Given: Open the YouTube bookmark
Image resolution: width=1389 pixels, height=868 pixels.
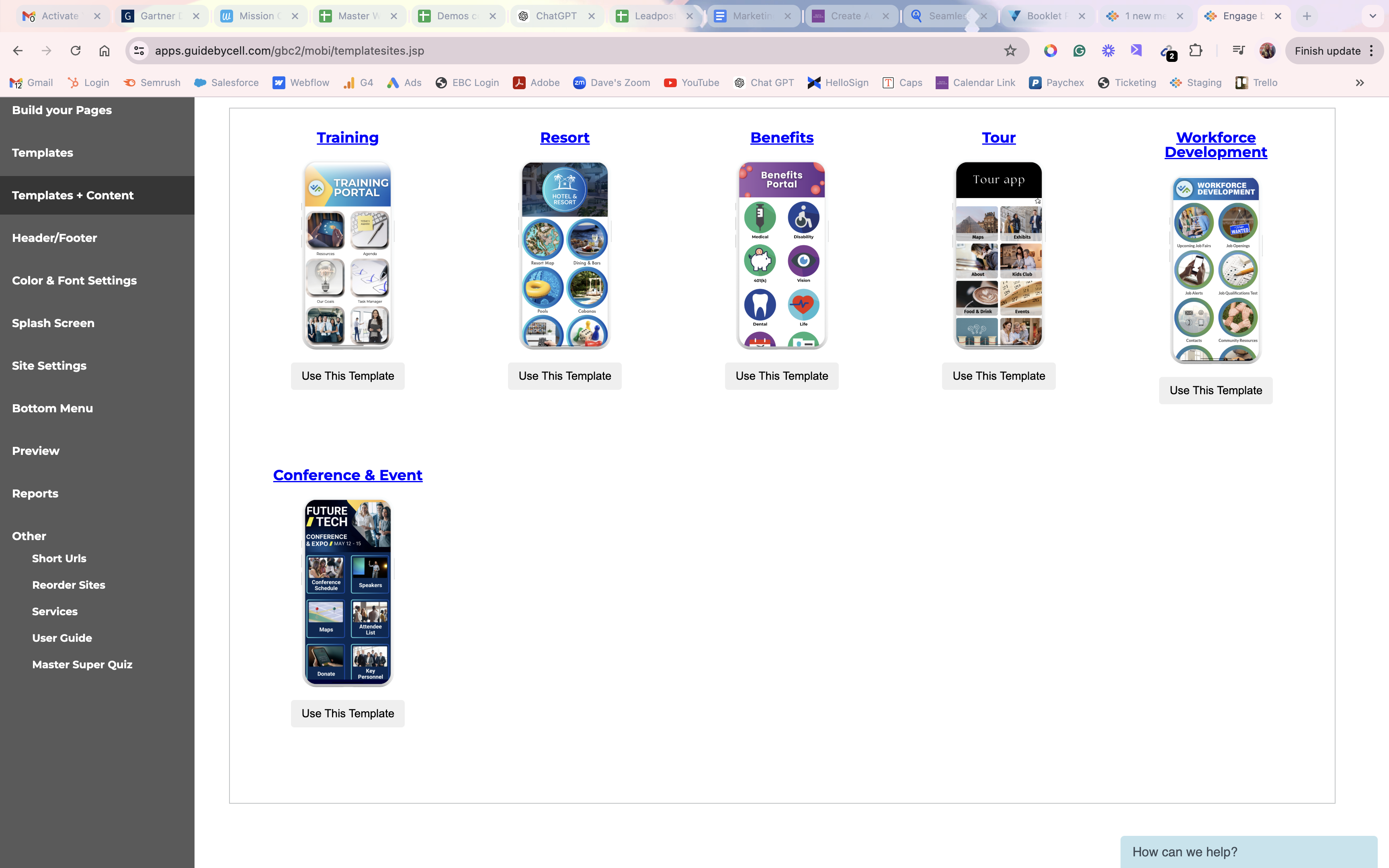Looking at the screenshot, I should 691,83.
